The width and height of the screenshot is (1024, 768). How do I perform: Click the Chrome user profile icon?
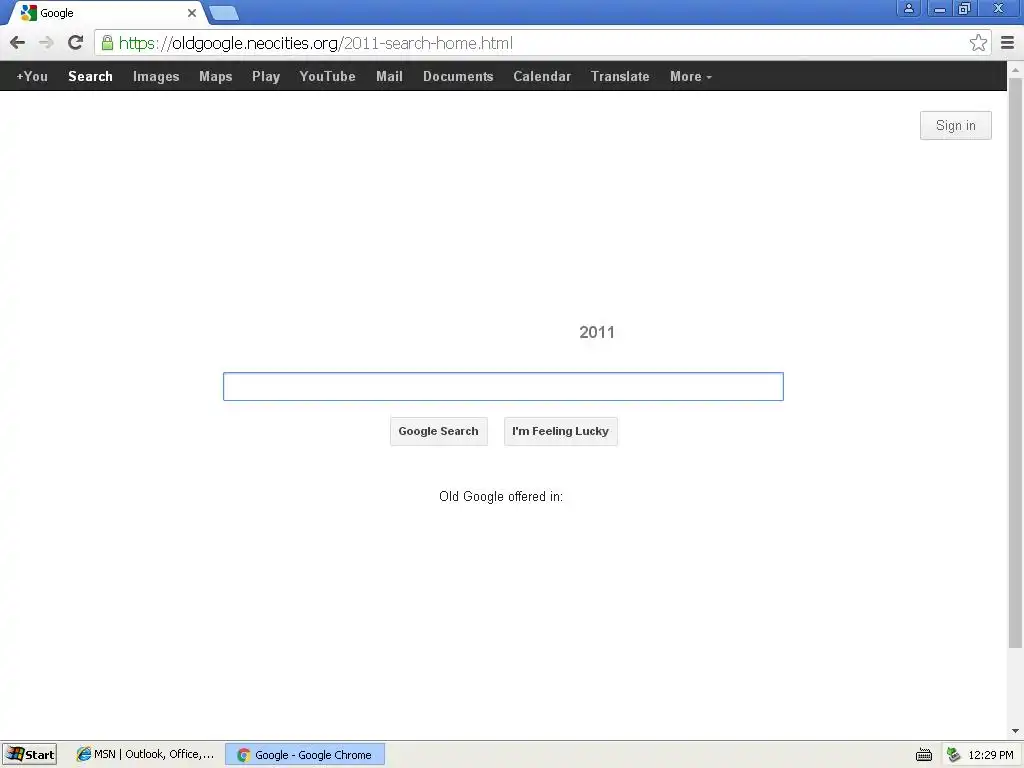tap(908, 8)
